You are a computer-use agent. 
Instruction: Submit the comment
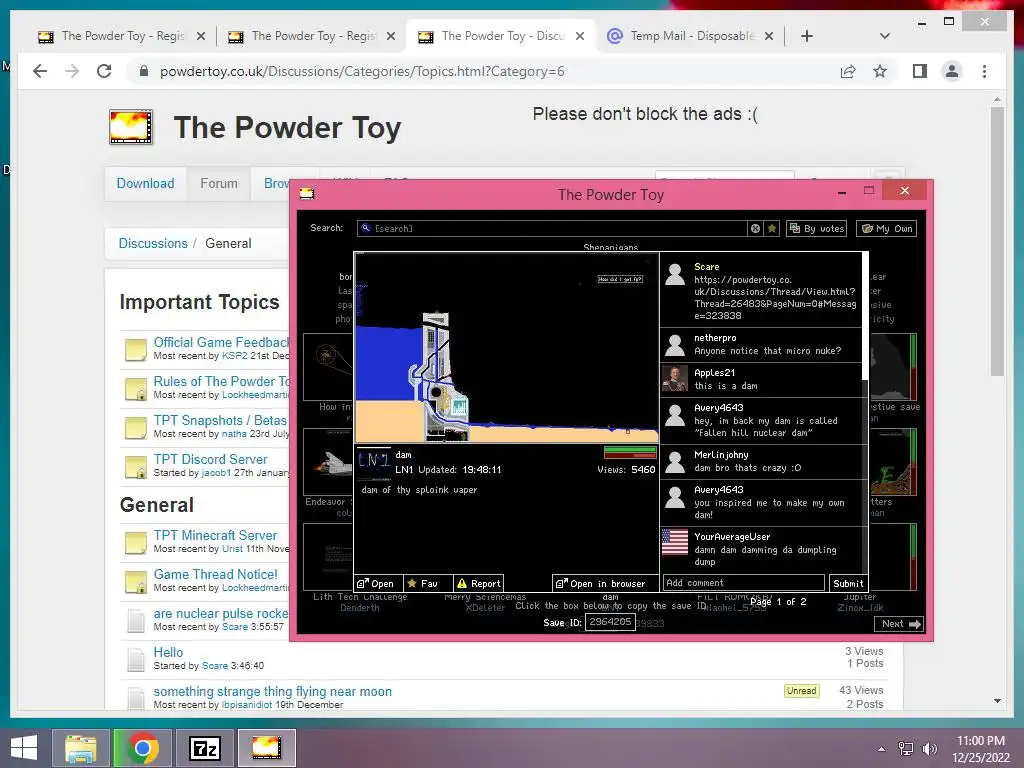tap(848, 583)
